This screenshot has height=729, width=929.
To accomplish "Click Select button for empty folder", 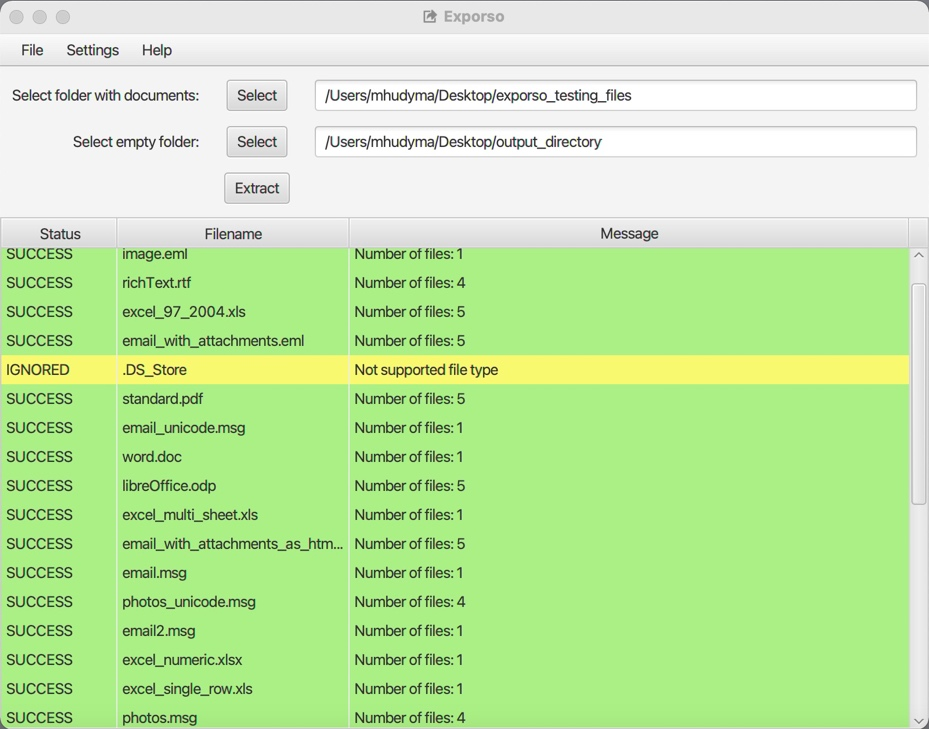I will 257,142.
